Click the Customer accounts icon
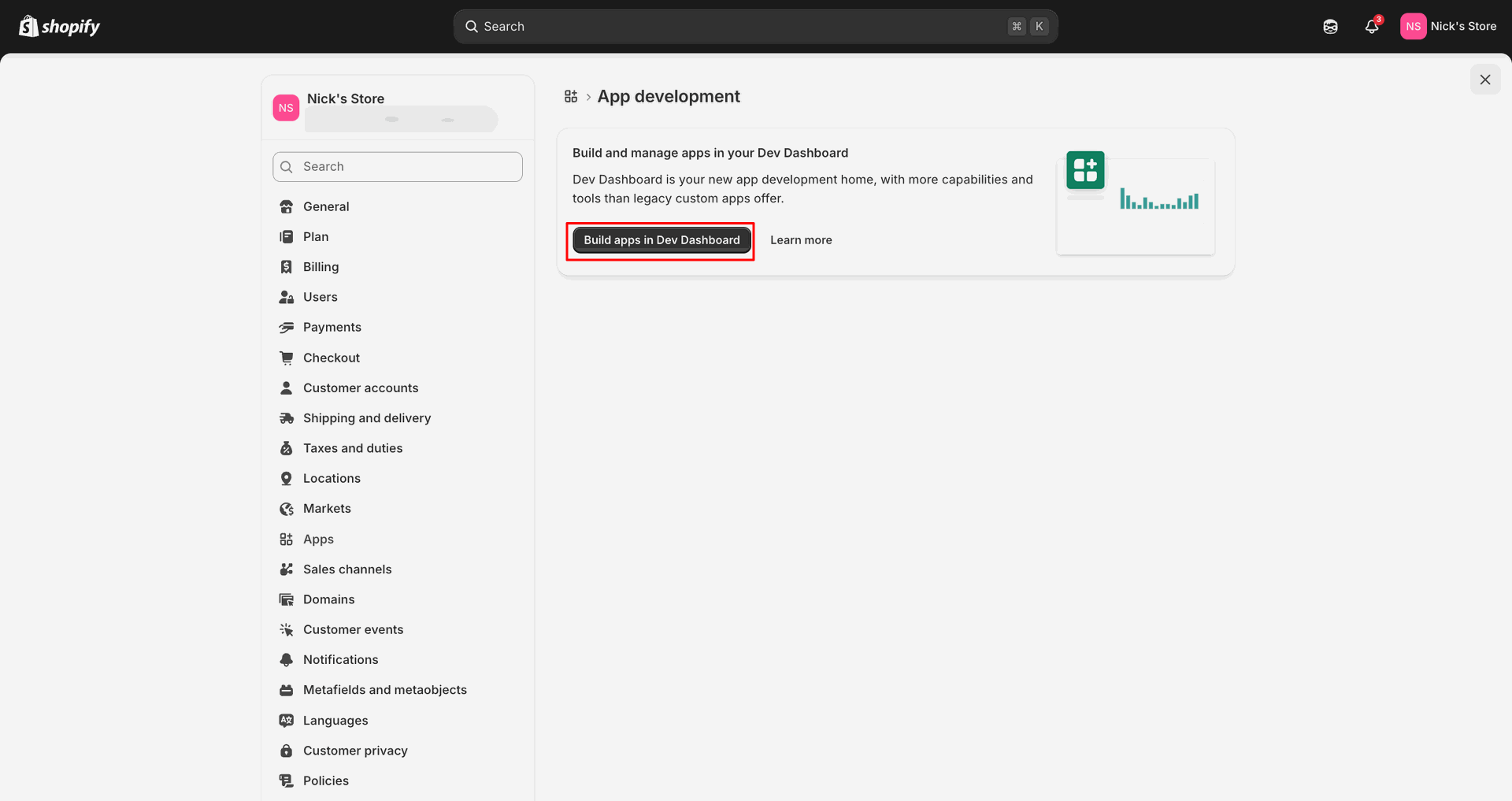1512x801 pixels. (x=287, y=388)
